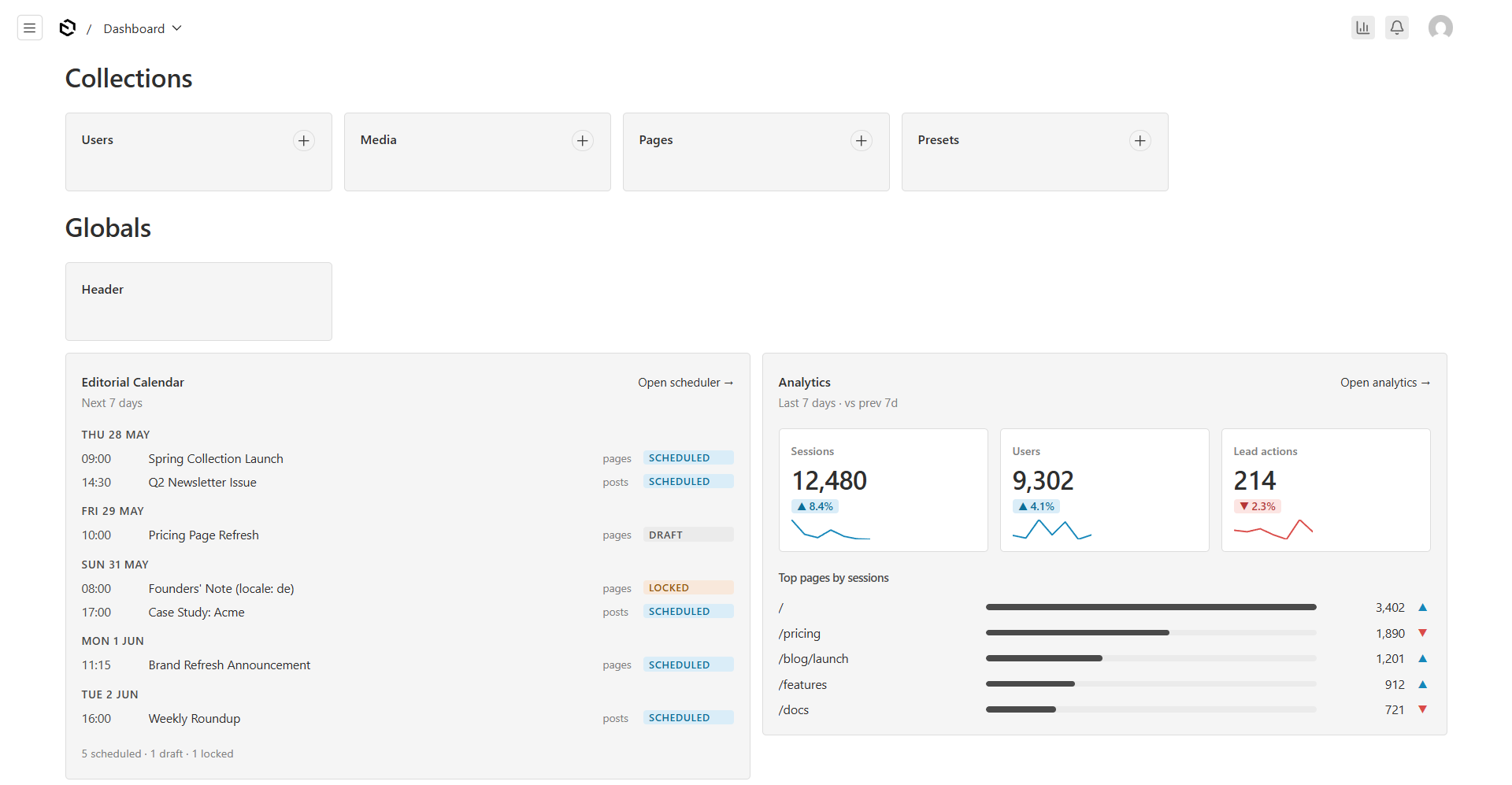Click the Sessions sparkline chart
Image resolution: width=1512 pixels, height=785 pixels.
point(831,529)
